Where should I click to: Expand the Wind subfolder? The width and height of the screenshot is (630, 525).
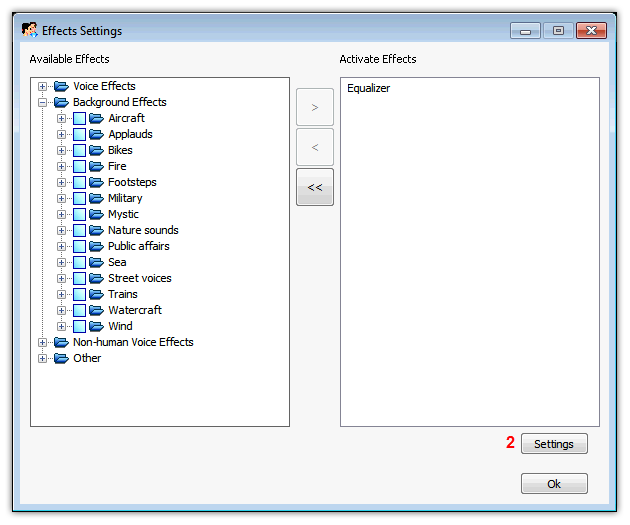coord(61,327)
